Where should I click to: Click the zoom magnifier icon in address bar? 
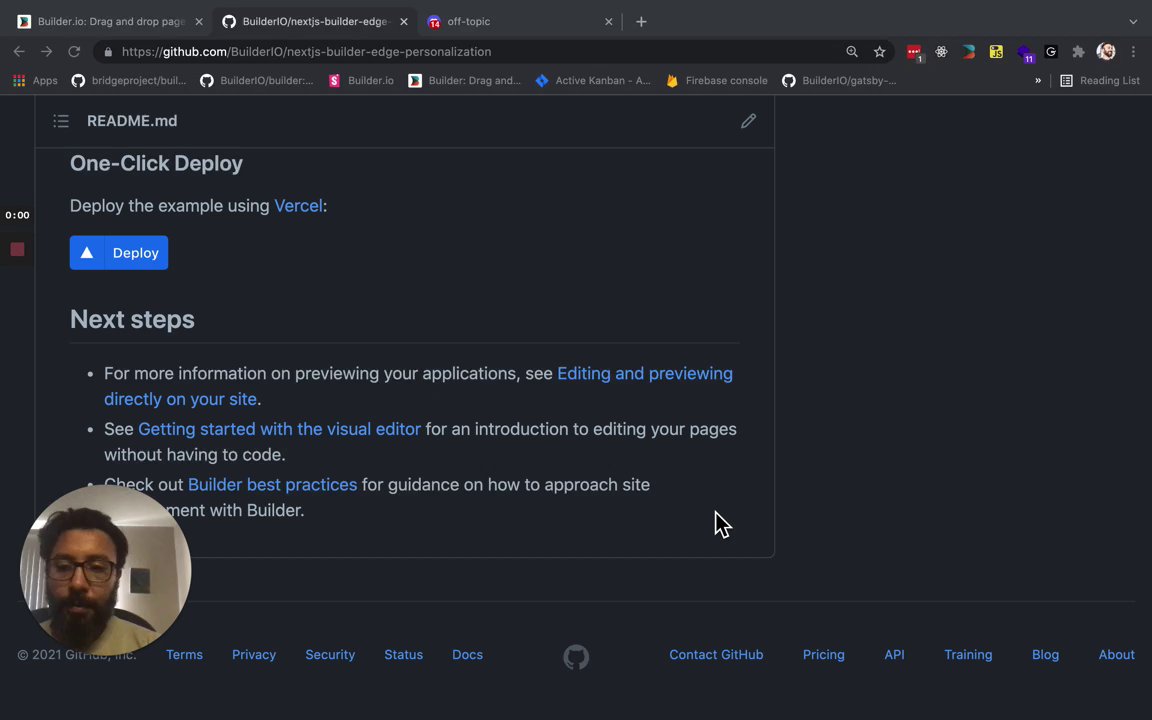[x=852, y=51]
